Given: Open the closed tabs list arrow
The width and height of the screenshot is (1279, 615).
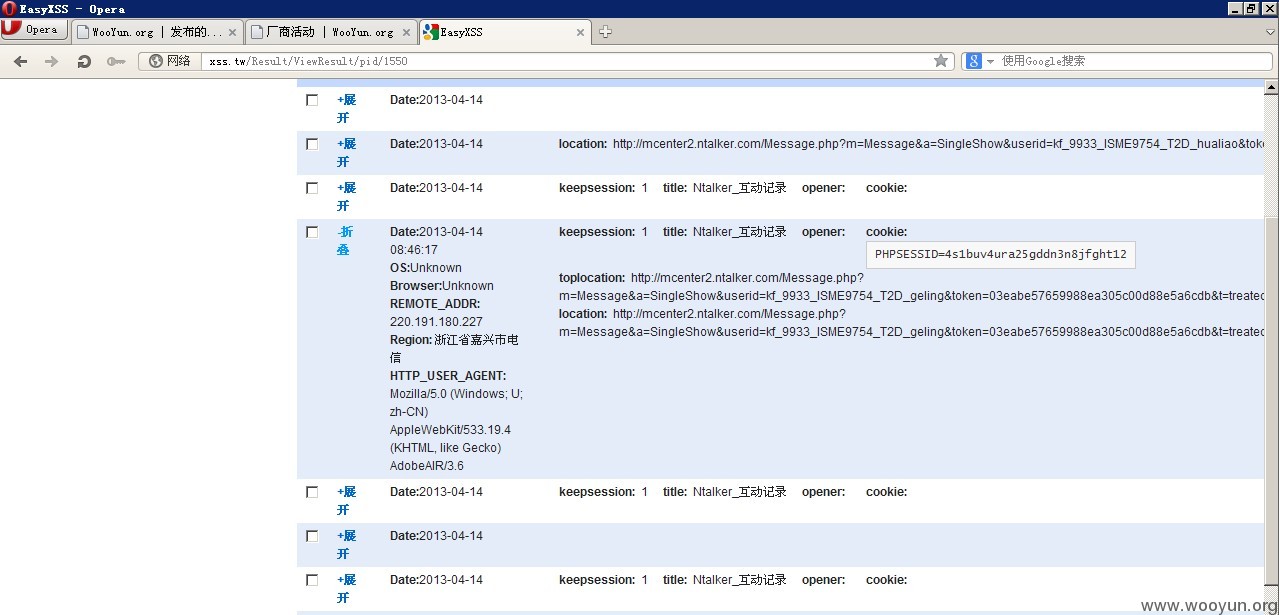Looking at the screenshot, I should [1270, 31].
